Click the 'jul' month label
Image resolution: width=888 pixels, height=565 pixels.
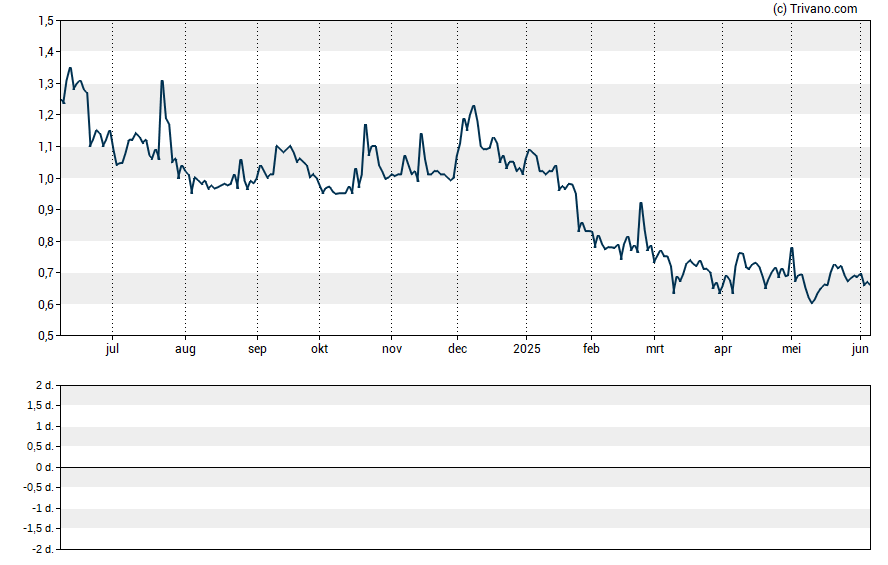[112, 349]
